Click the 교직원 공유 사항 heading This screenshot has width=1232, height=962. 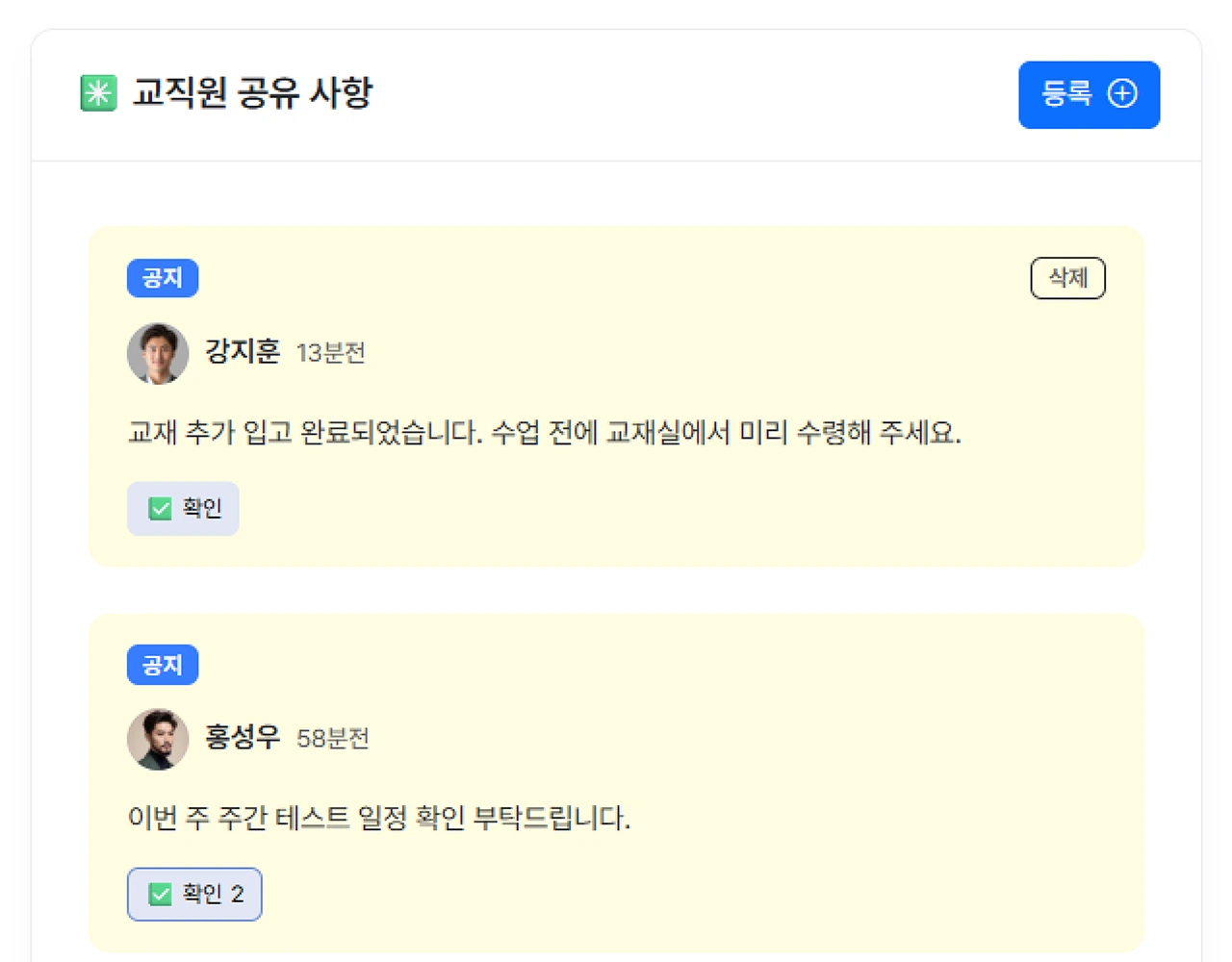tap(252, 93)
